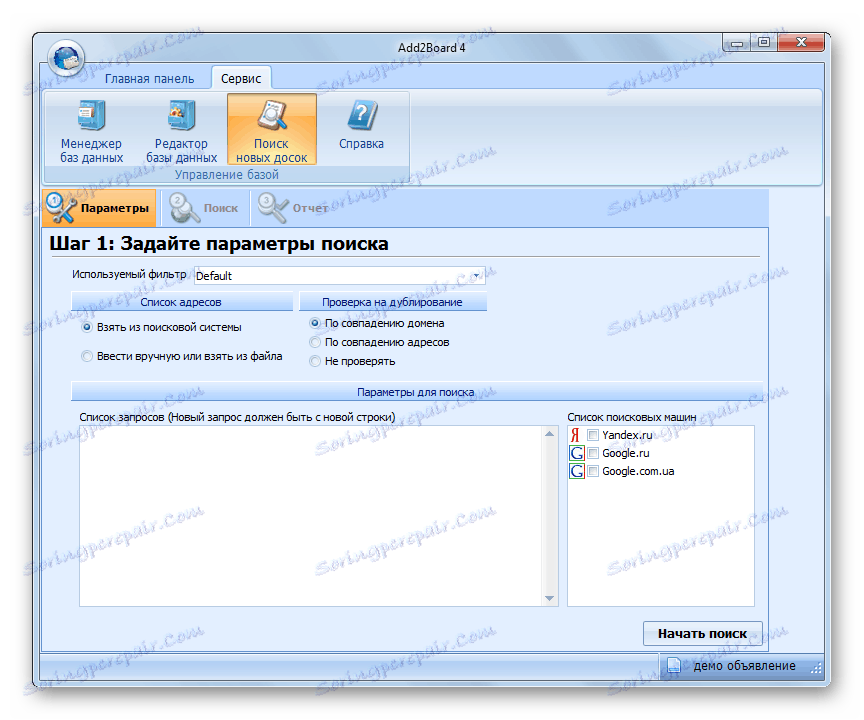Launch Редактор базы данных editor
Screen dimensions: 864x720
pyautogui.click(x=181, y=131)
